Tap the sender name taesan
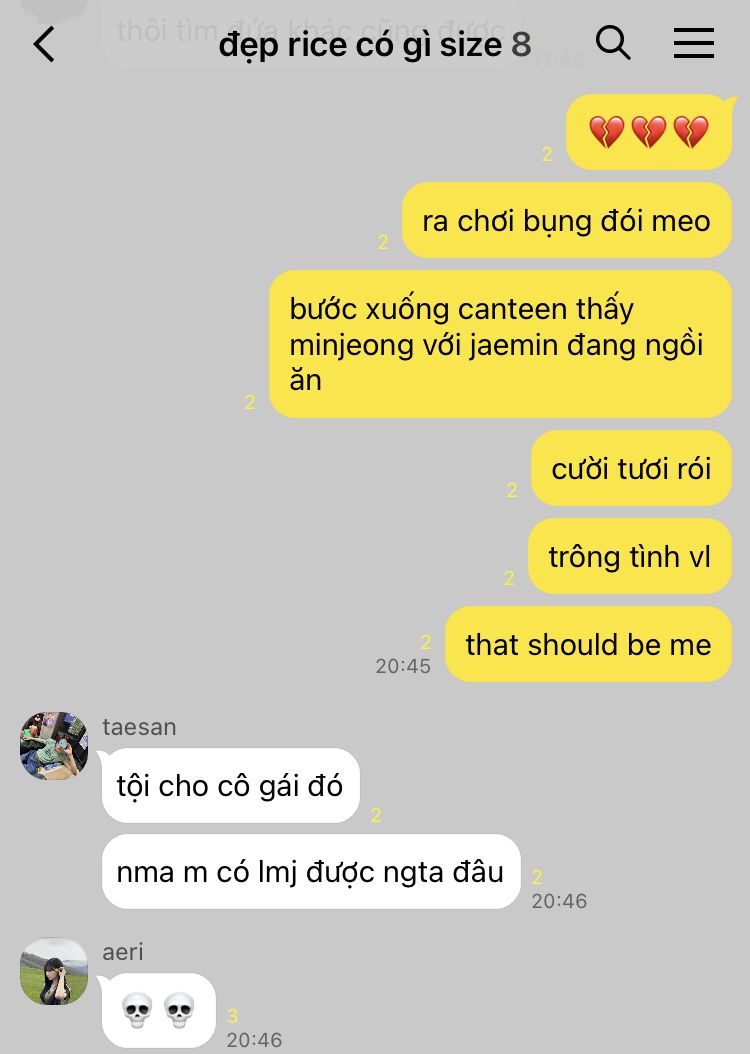The image size is (750, 1054). pyautogui.click(x=139, y=727)
